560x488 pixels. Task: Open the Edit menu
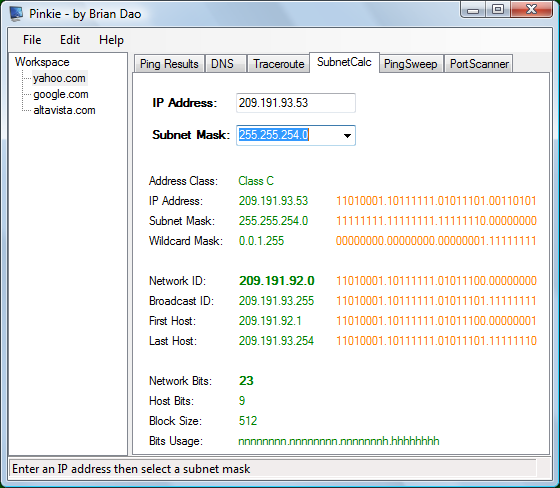70,40
